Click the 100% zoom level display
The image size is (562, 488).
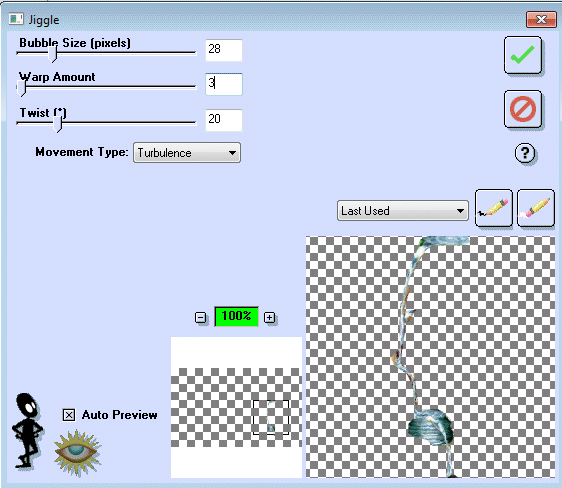pyautogui.click(x=236, y=316)
